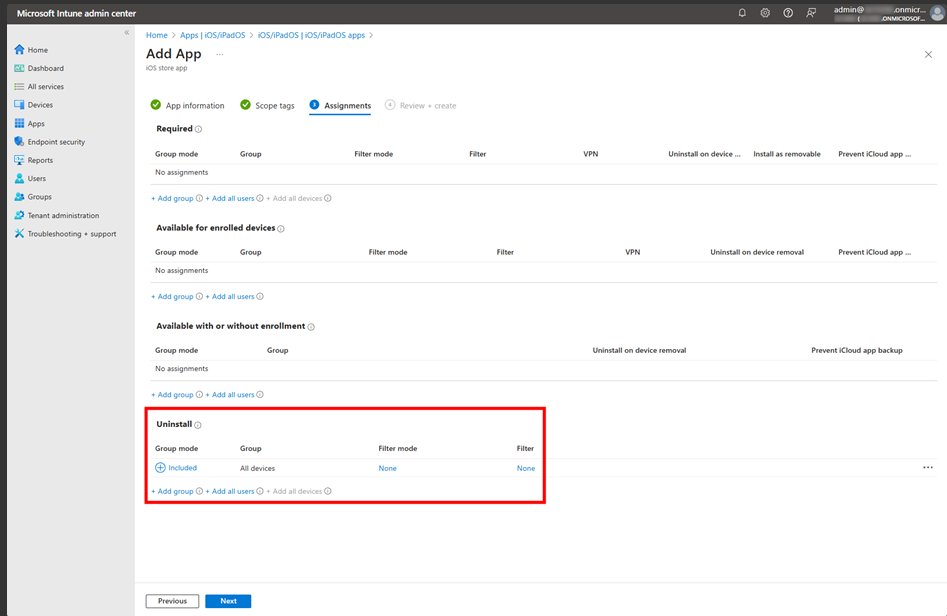Open the notifications bell icon
The image size is (947, 616).
pos(742,13)
